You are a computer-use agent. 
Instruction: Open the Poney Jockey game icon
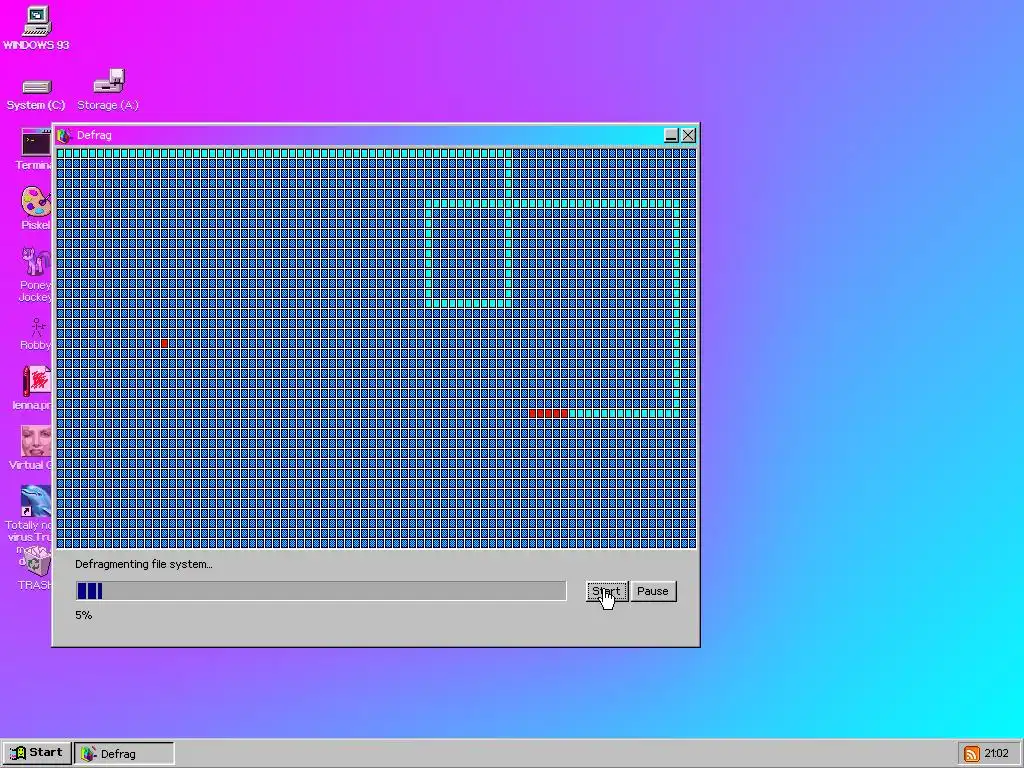35,274
